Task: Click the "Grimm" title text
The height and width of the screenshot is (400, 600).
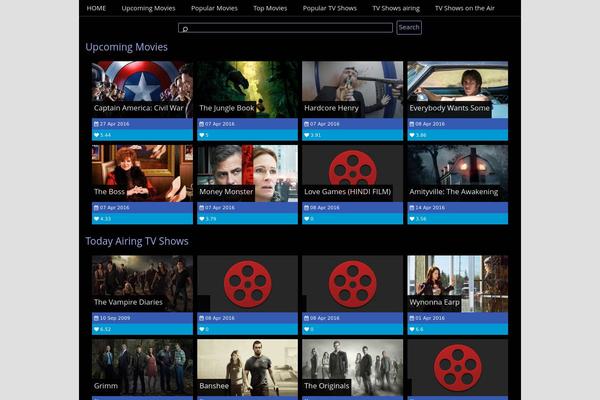Action: (x=106, y=386)
